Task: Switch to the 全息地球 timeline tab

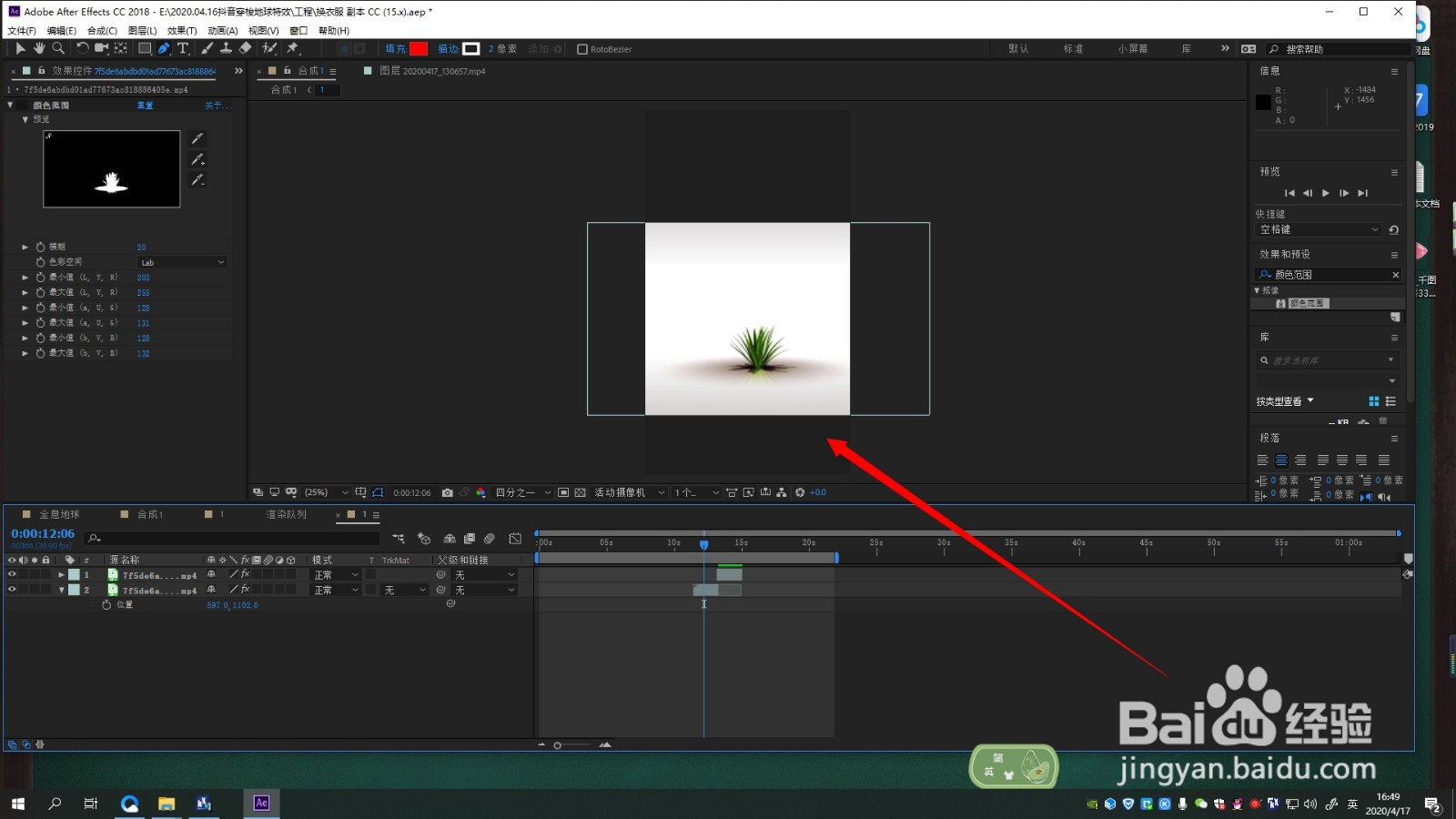Action: click(x=59, y=515)
